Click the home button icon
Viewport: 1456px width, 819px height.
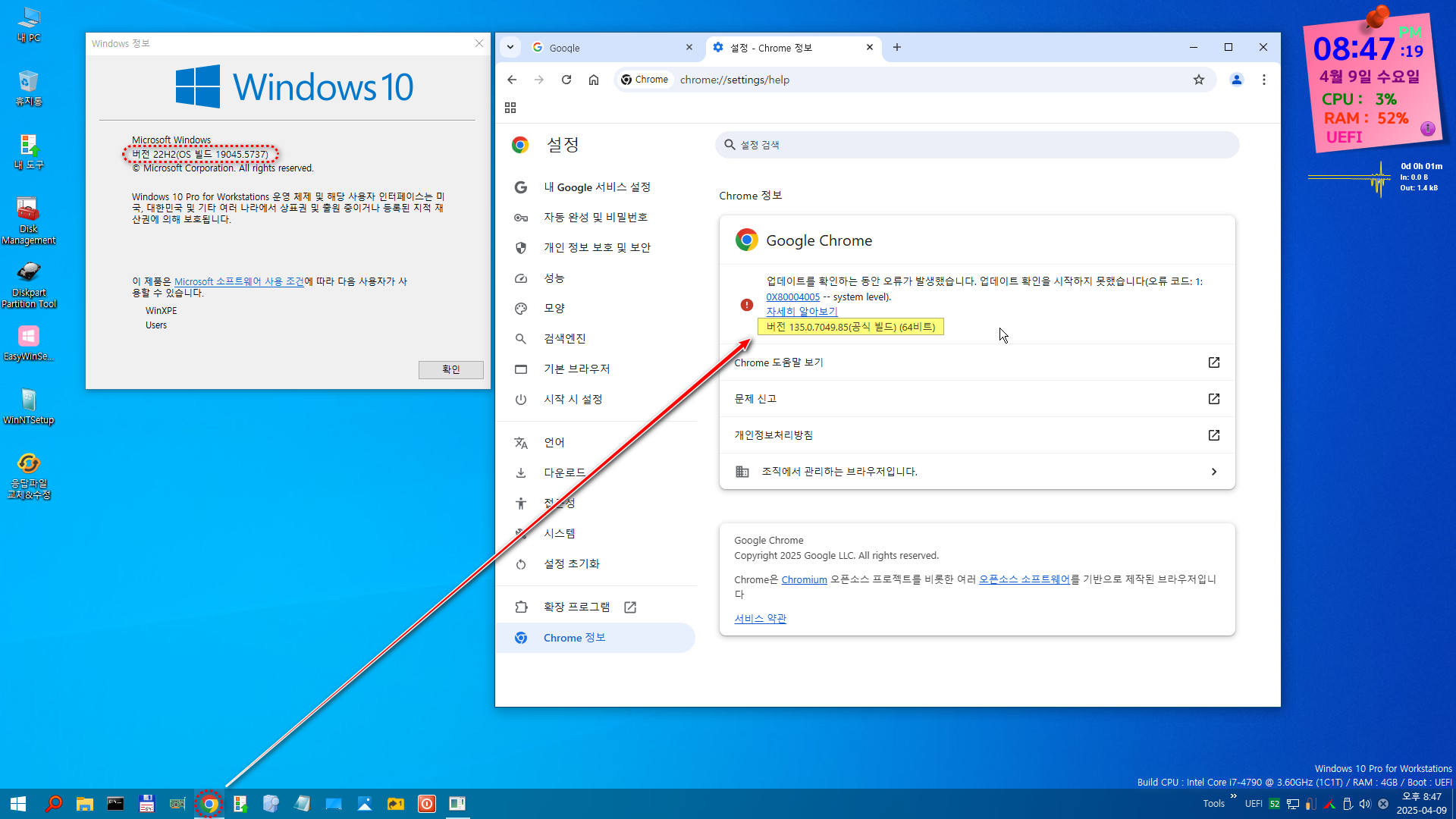(594, 80)
